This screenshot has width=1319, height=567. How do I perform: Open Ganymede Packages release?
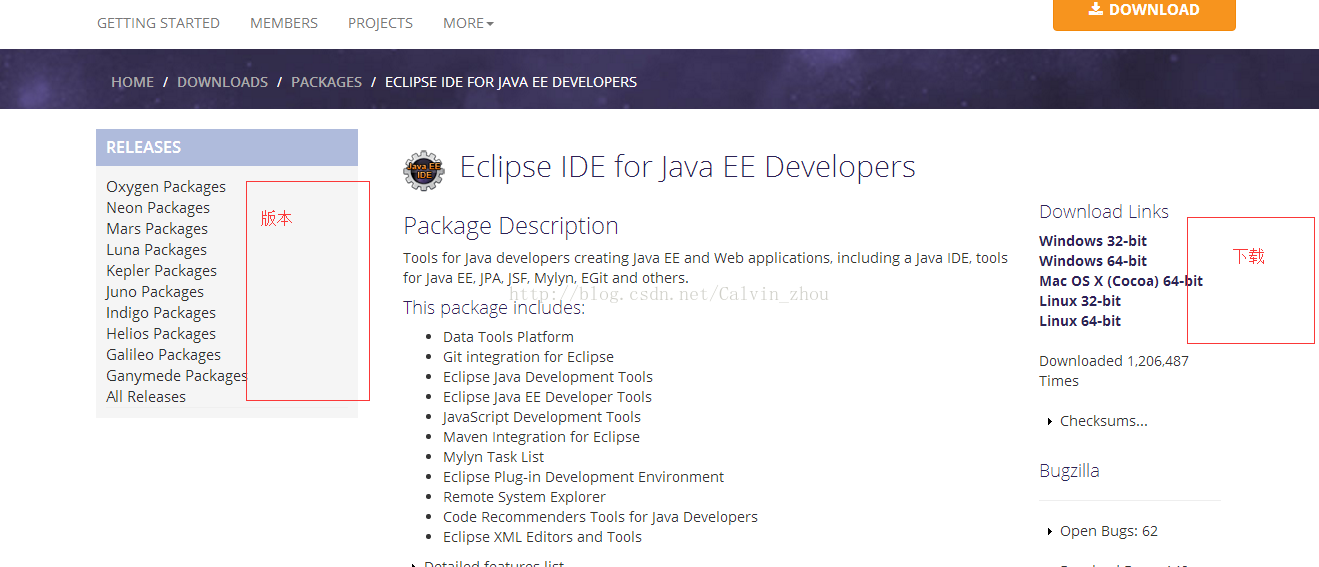click(x=176, y=376)
